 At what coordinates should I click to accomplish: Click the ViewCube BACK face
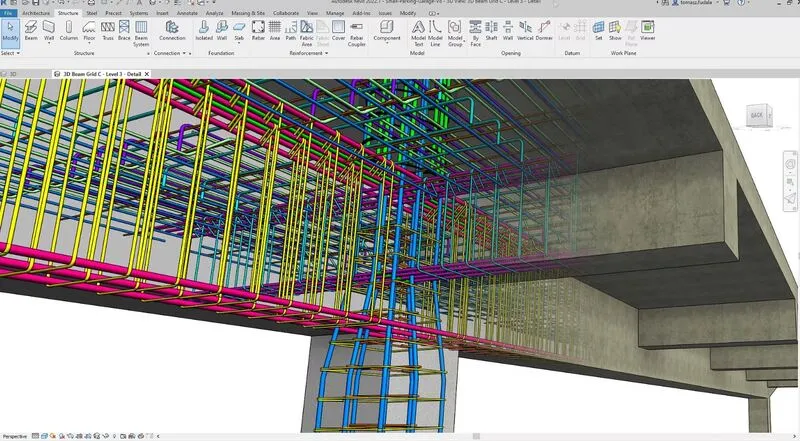click(757, 116)
